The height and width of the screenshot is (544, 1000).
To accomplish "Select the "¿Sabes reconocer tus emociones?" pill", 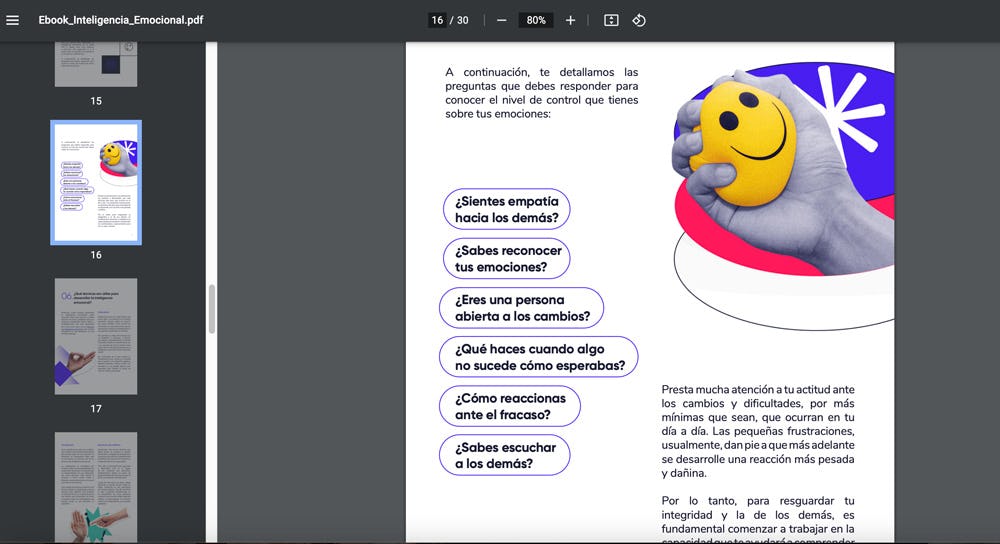I will [x=506, y=258].
